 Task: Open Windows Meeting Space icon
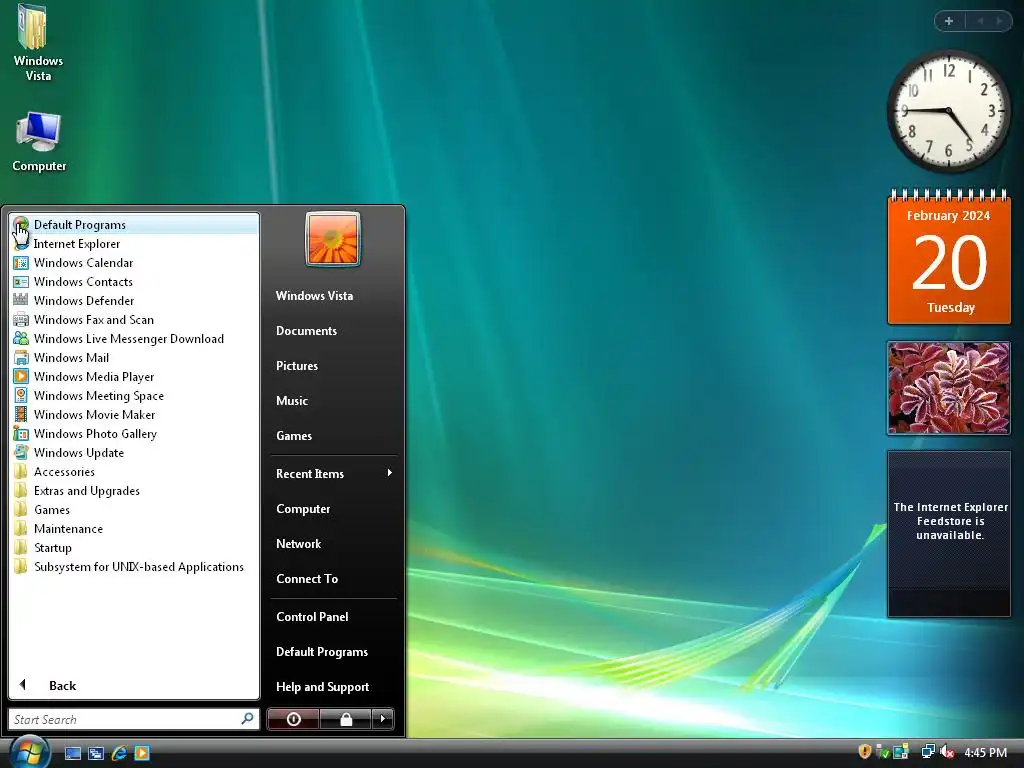21,396
